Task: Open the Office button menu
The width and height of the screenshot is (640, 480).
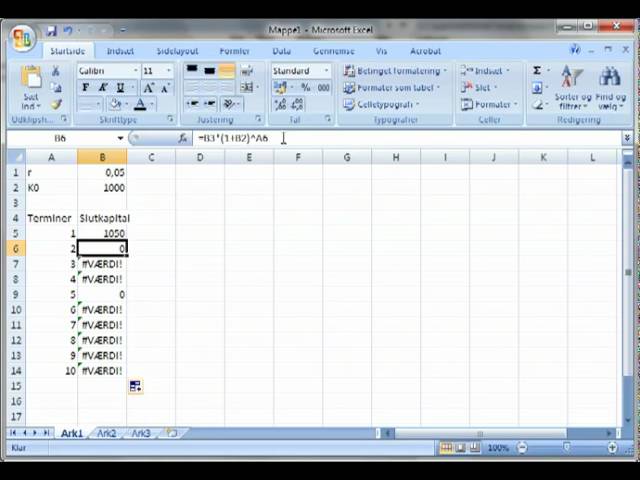Action: (x=22, y=38)
